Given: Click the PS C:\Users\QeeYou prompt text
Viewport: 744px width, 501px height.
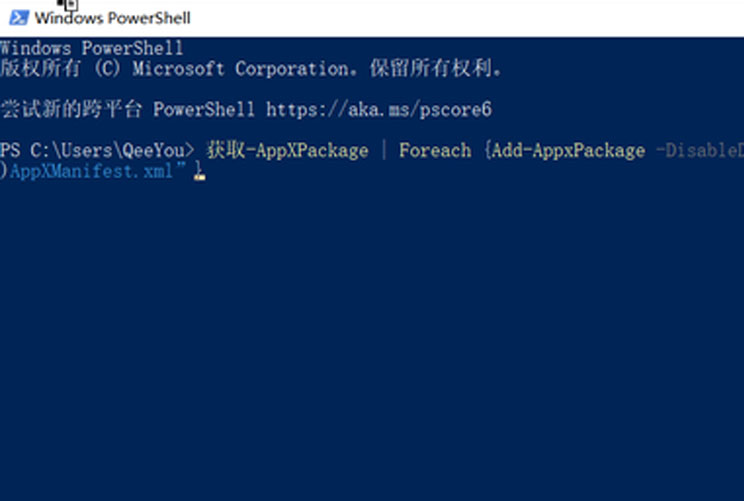Looking at the screenshot, I should (97, 150).
